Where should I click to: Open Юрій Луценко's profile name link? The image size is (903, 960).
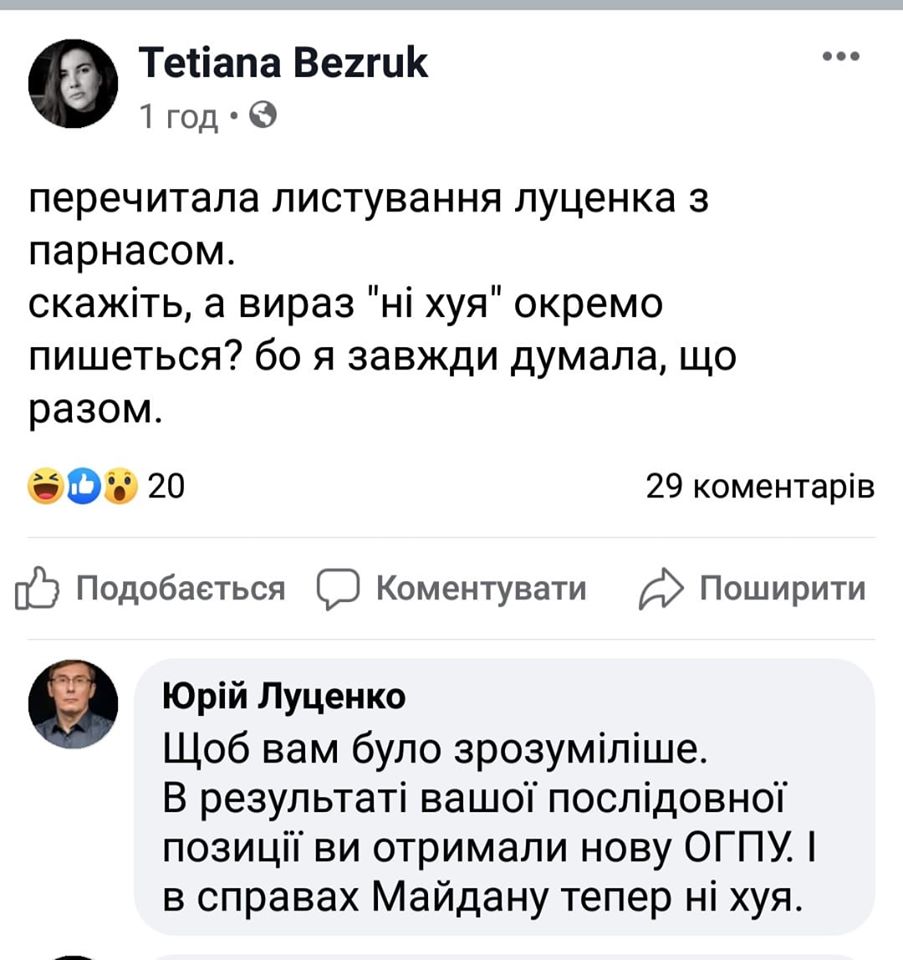click(x=284, y=697)
